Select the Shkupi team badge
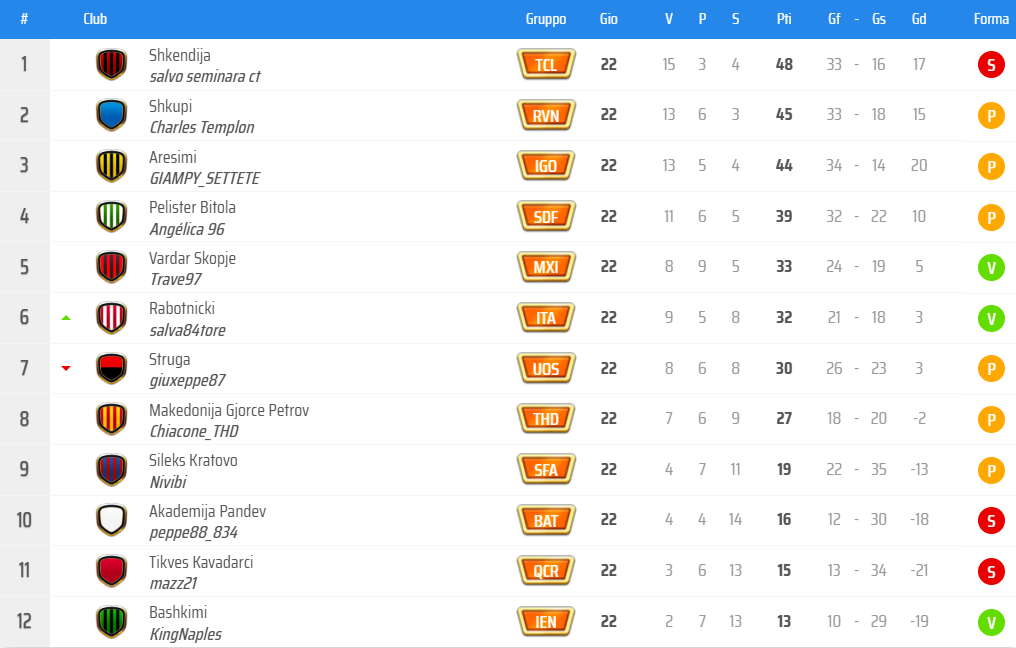This screenshot has height=648, width=1016. pos(111,114)
